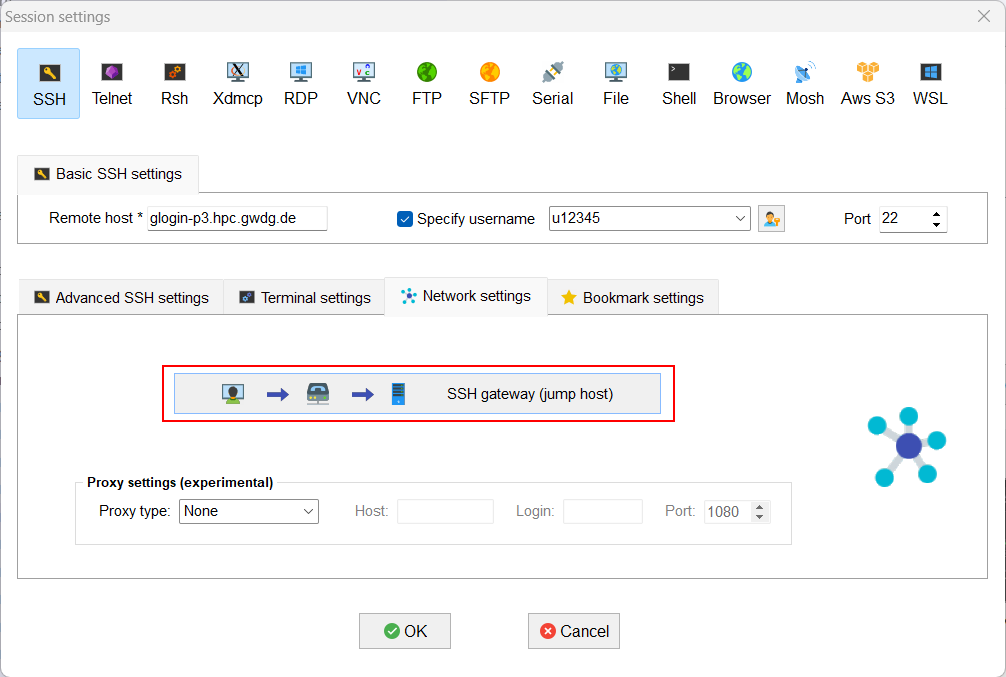Choose the SFTP session type
This screenshot has height=677, width=1006.
[489, 83]
